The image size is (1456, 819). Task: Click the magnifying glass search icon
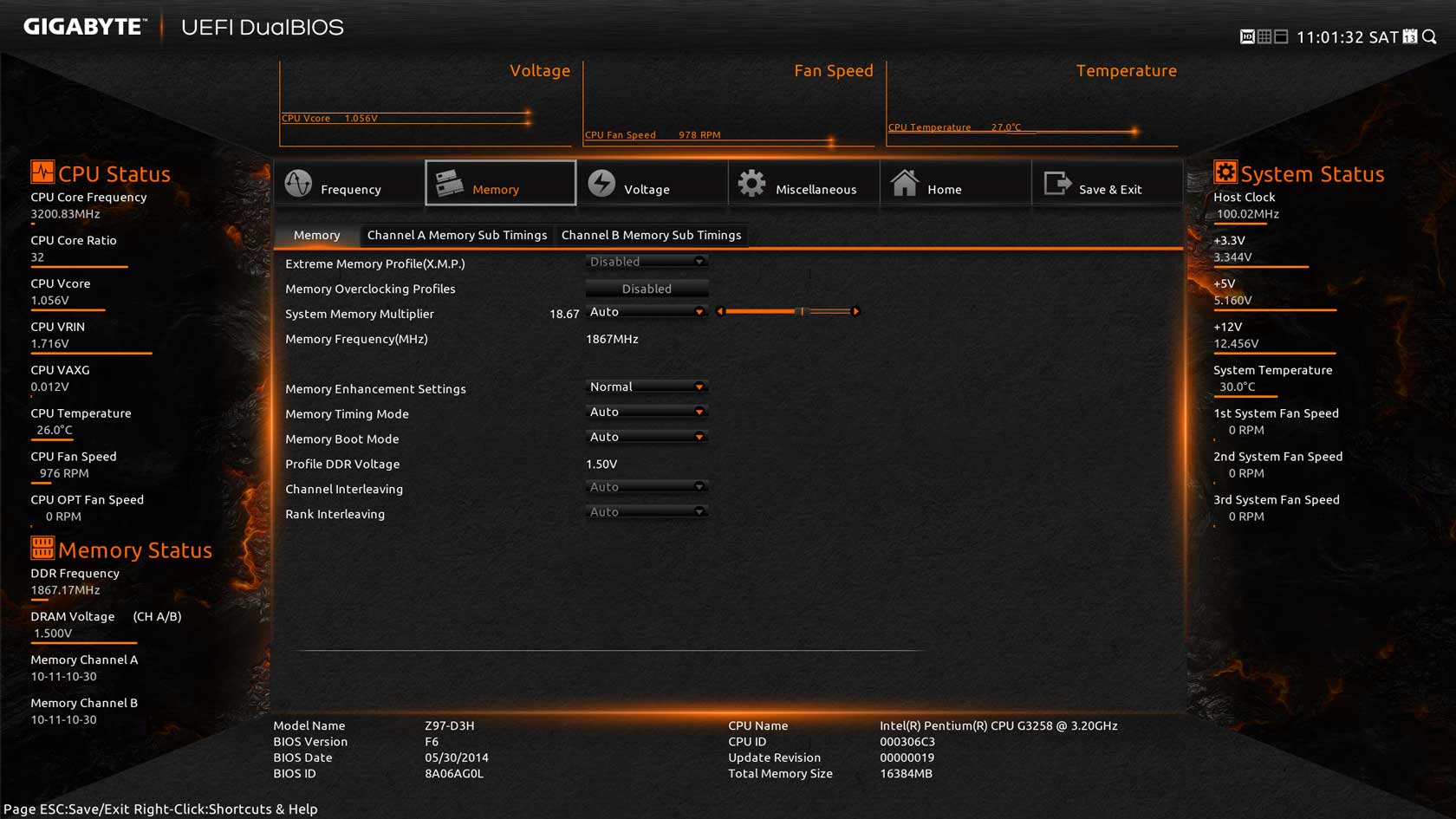coord(1430,36)
